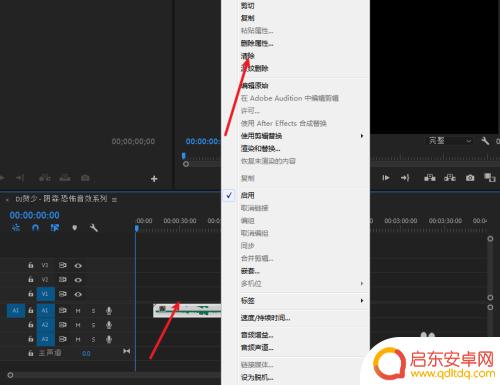Toggle sync lock for video track V1

(x=62, y=294)
